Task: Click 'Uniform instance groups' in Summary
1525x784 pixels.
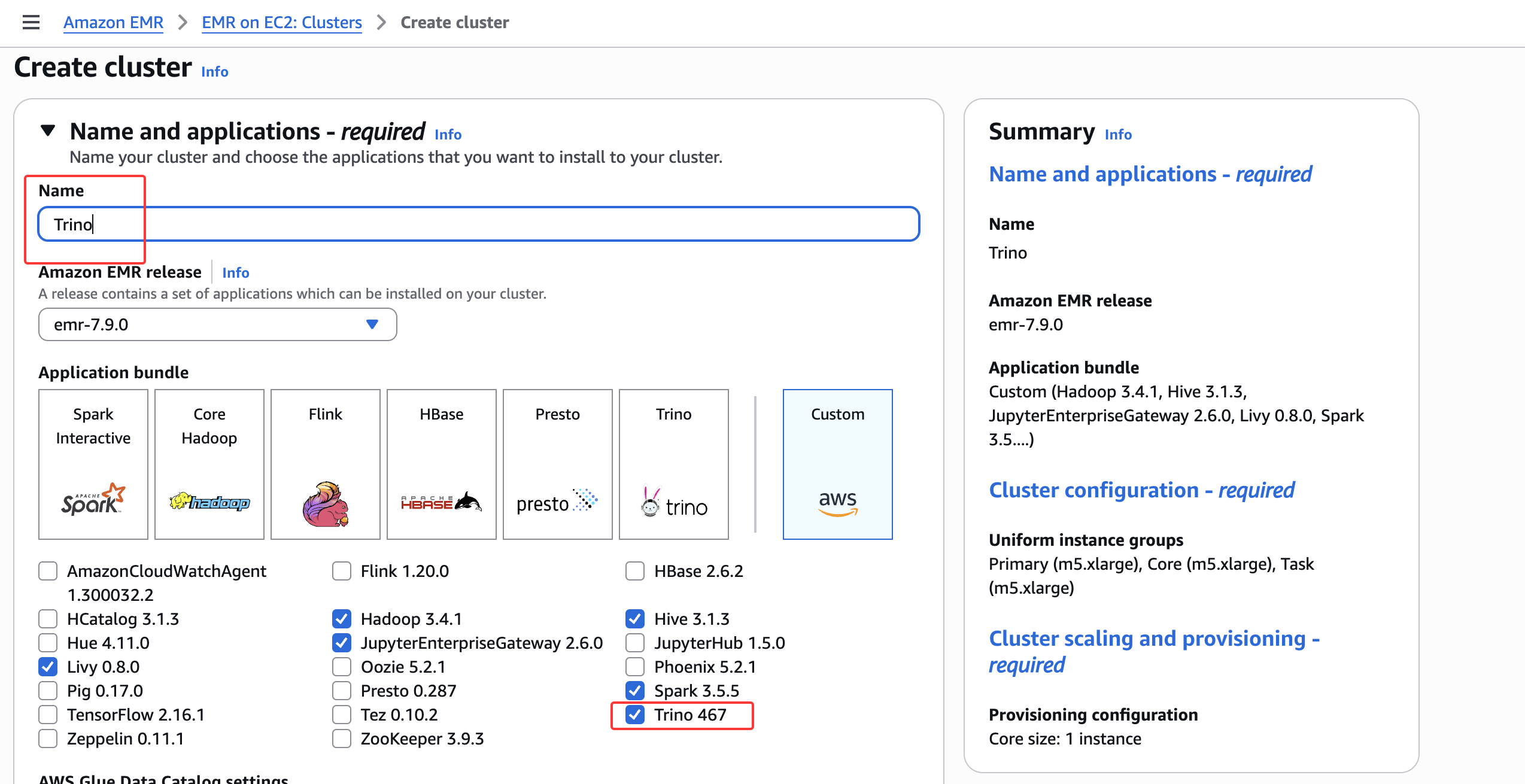Action: coord(1086,540)
